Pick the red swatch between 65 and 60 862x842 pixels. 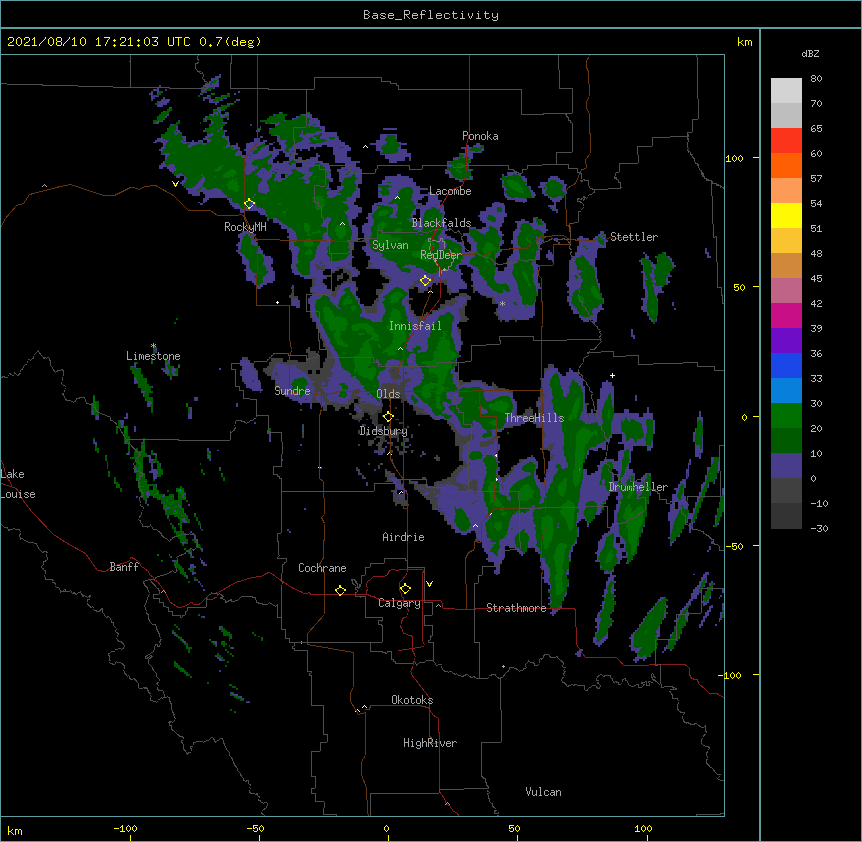[x=786, y=141]
